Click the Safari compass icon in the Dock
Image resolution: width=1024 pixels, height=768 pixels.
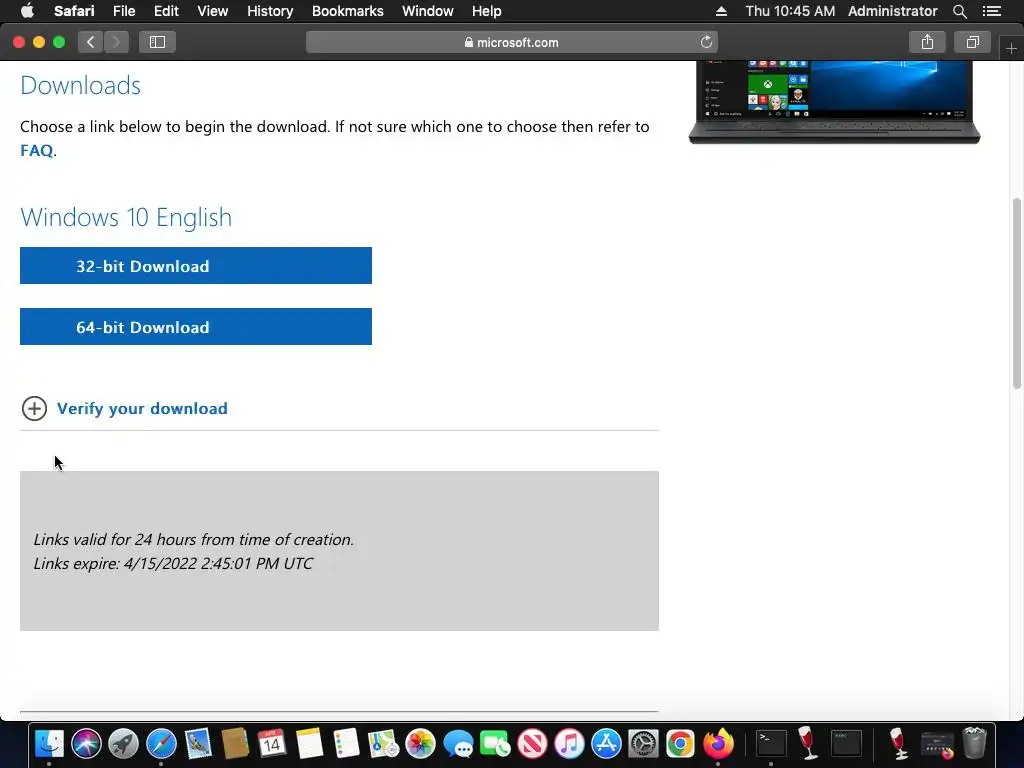click(161, 743)
